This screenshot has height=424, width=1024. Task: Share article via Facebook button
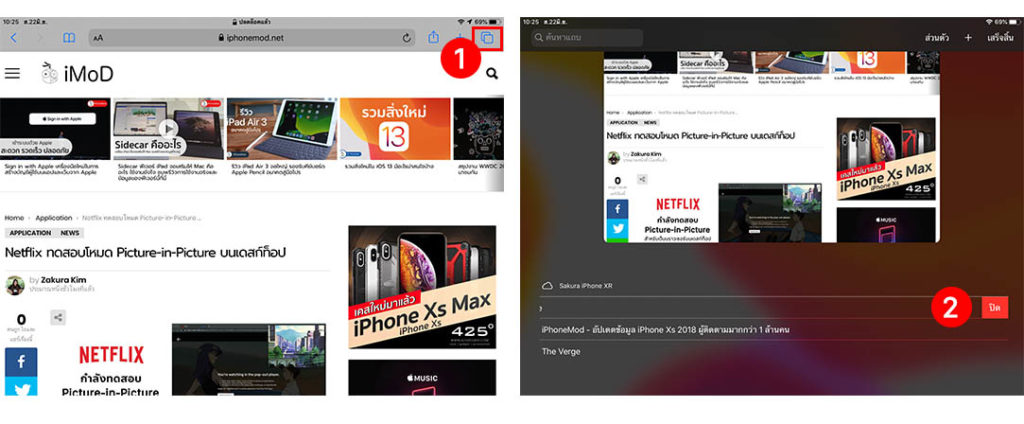click(x=21, y=361)
